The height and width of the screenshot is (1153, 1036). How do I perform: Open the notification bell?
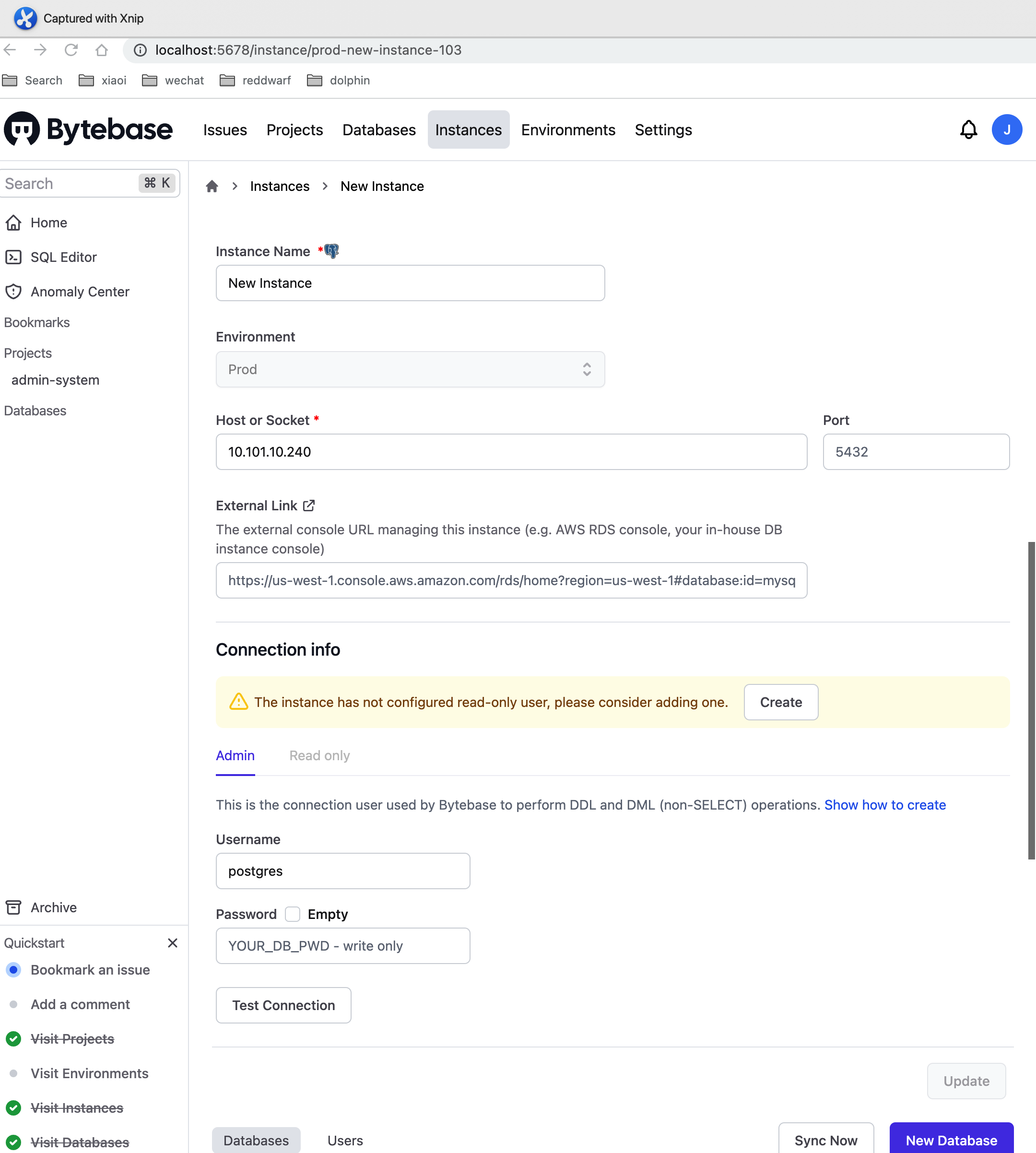969,129
